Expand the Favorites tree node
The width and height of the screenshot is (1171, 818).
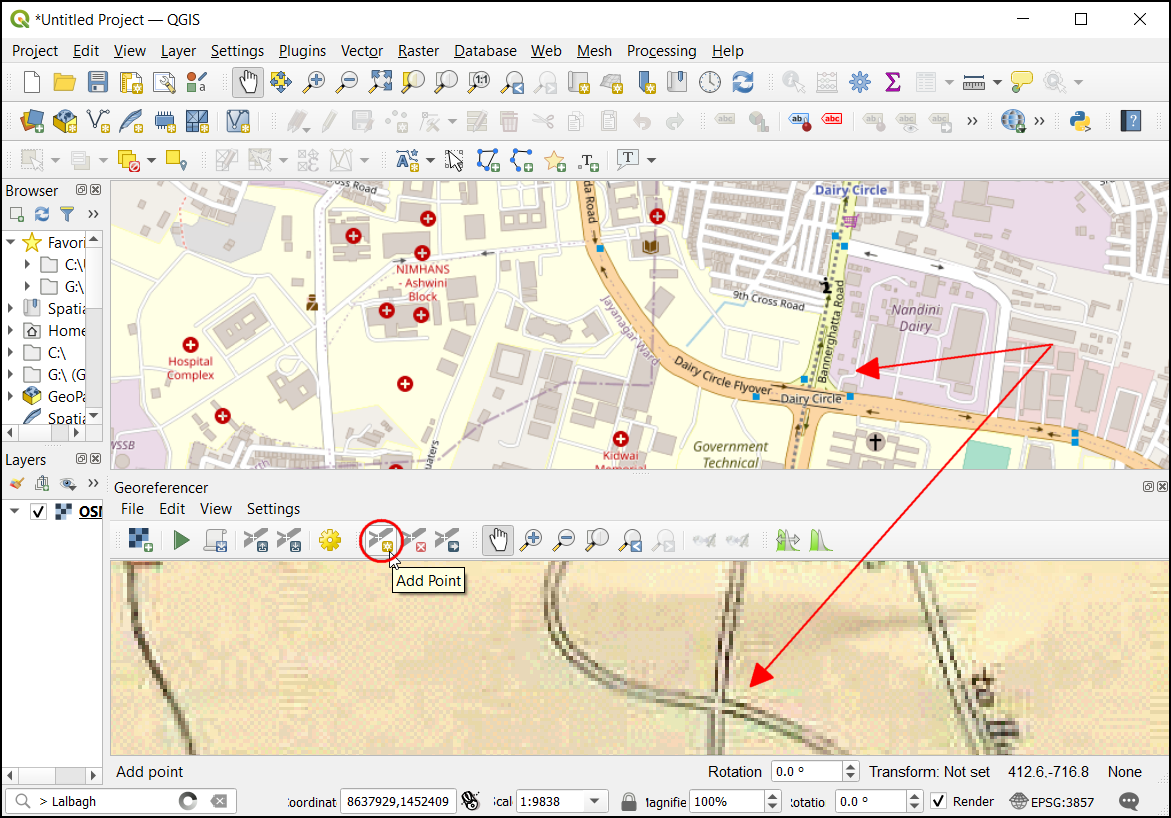pyautogui.click(x=10, y=242)
